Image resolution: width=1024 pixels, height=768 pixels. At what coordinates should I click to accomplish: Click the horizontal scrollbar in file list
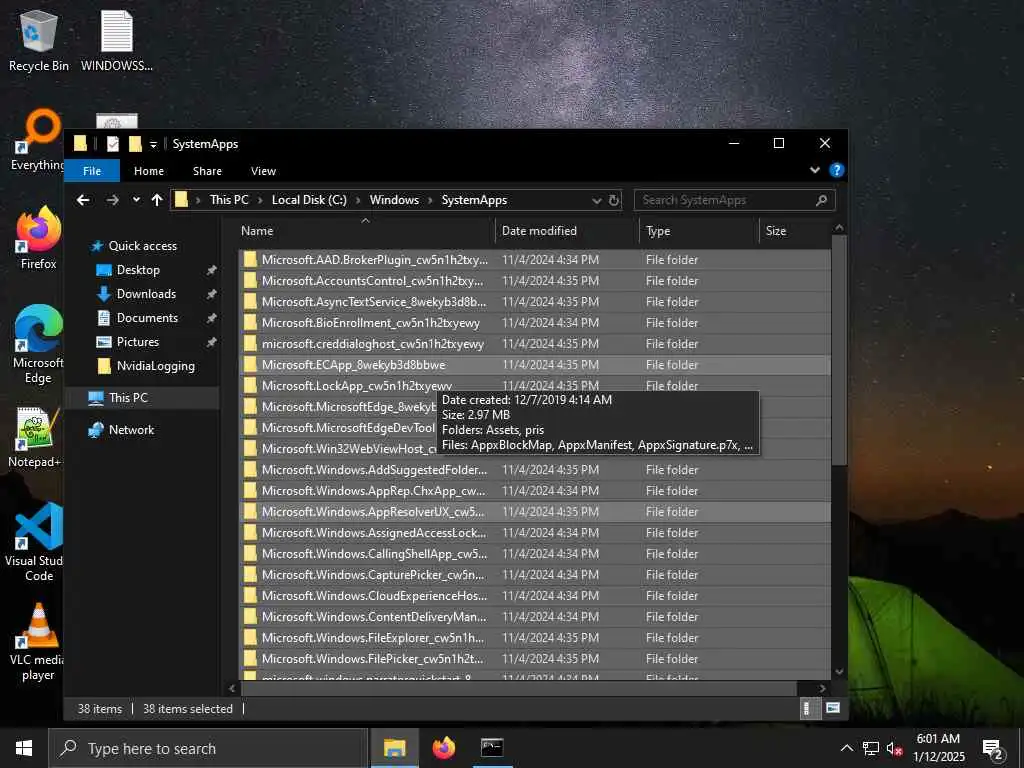tap(519, 688)
